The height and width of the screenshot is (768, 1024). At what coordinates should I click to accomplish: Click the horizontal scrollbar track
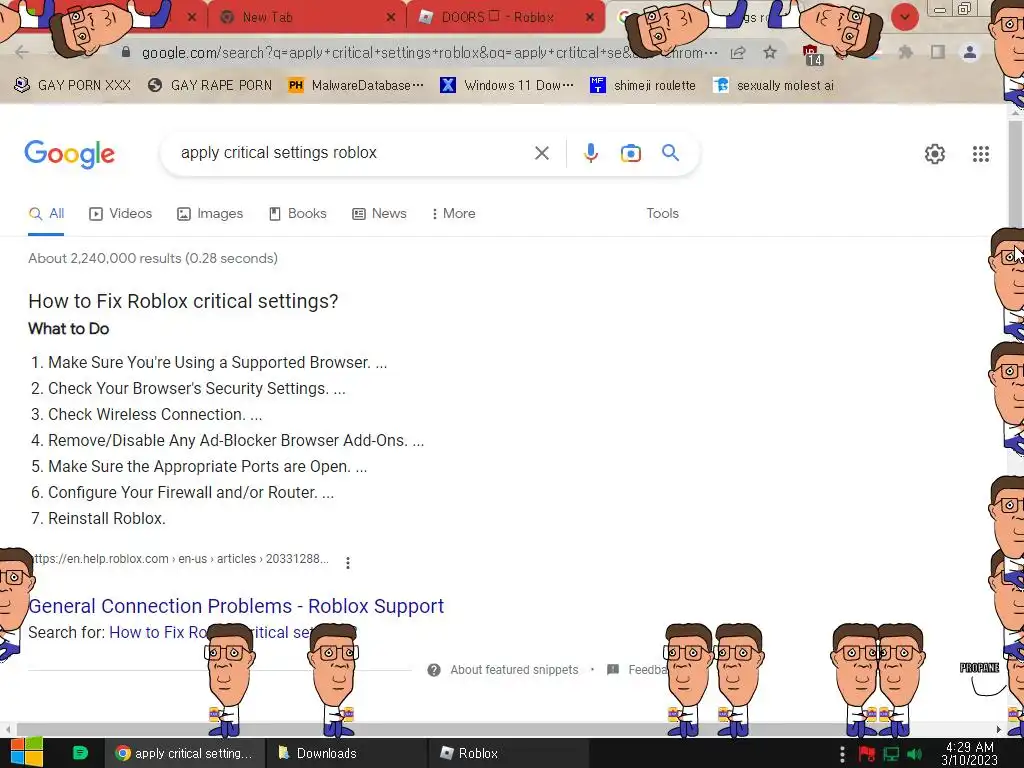point(503,729)
